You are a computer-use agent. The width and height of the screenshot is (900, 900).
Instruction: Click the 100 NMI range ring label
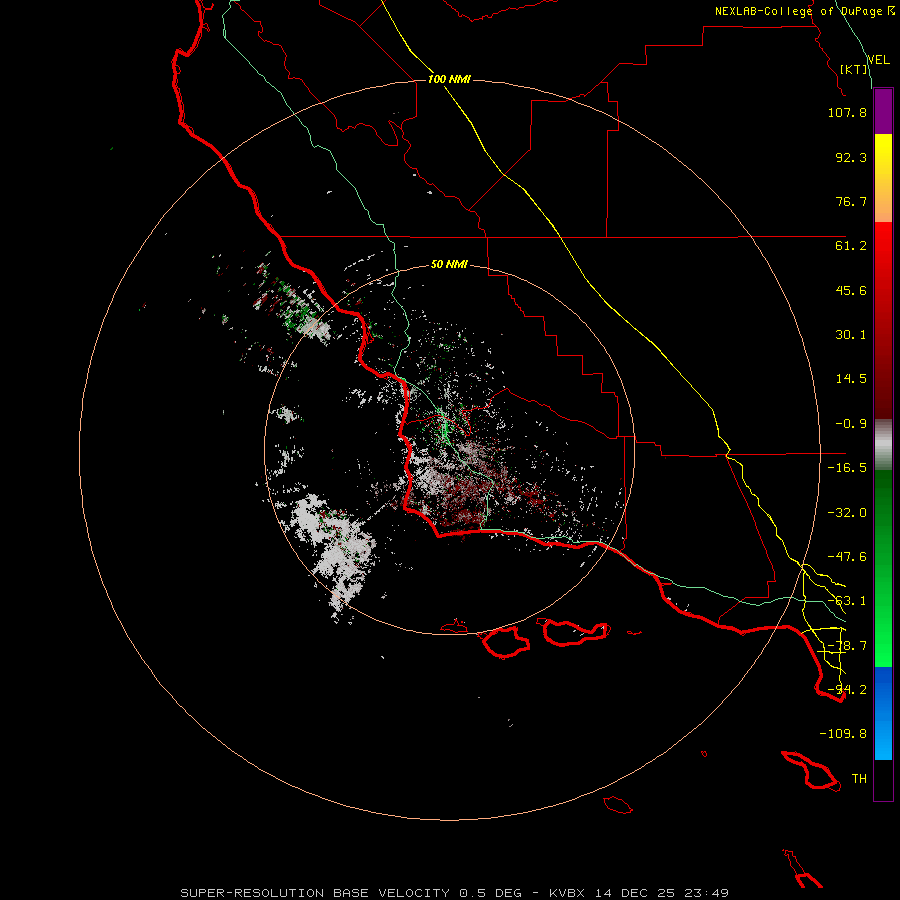[449, 79]
